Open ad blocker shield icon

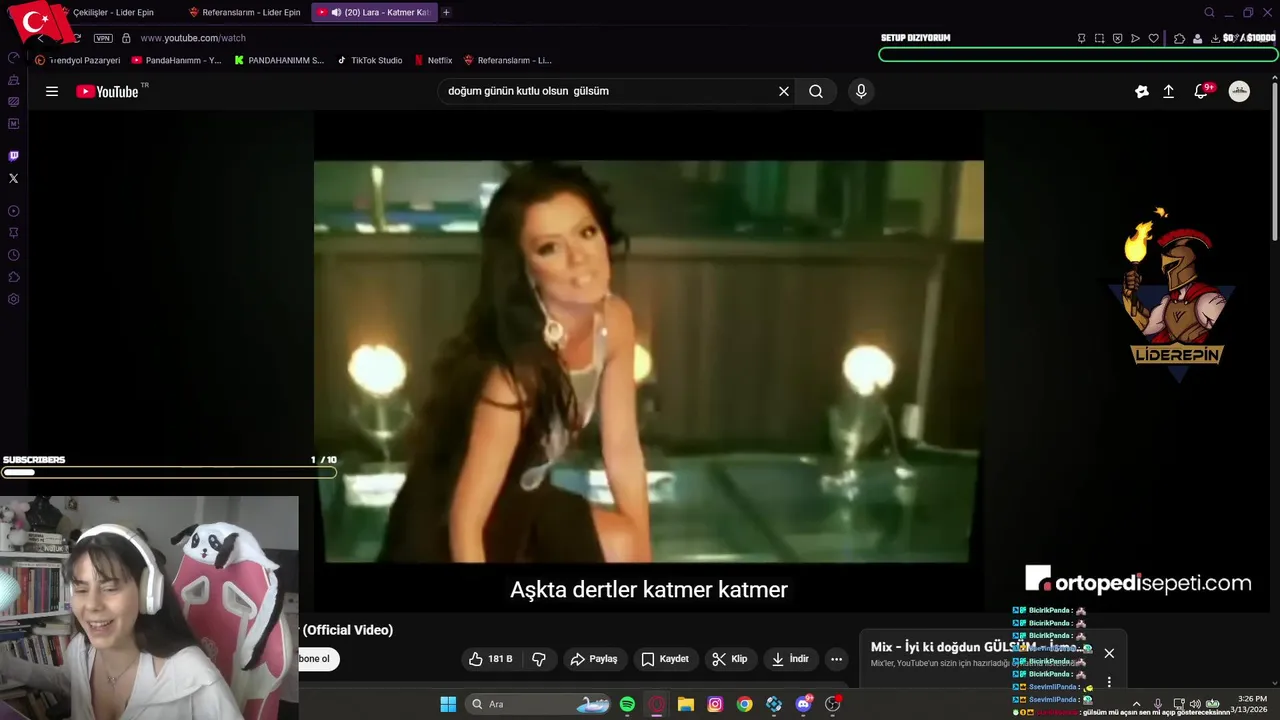(x=1117, y=38)
